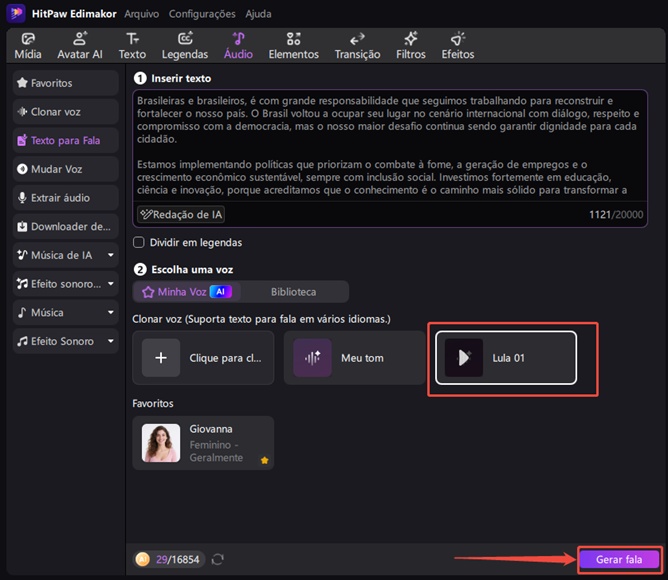Switch to the Biblioteca tab
Viewport: 668px width, 580px height.
click(294, 292)
